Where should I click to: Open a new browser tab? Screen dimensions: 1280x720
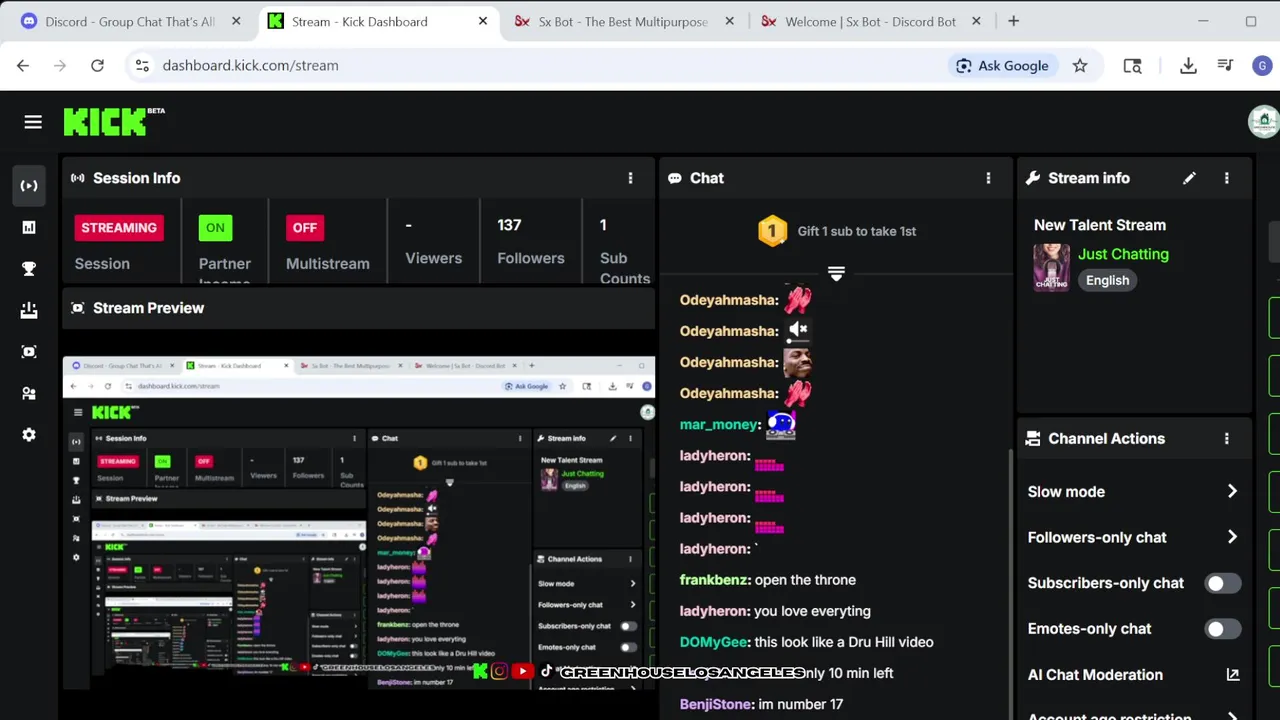coord(1013,21)
